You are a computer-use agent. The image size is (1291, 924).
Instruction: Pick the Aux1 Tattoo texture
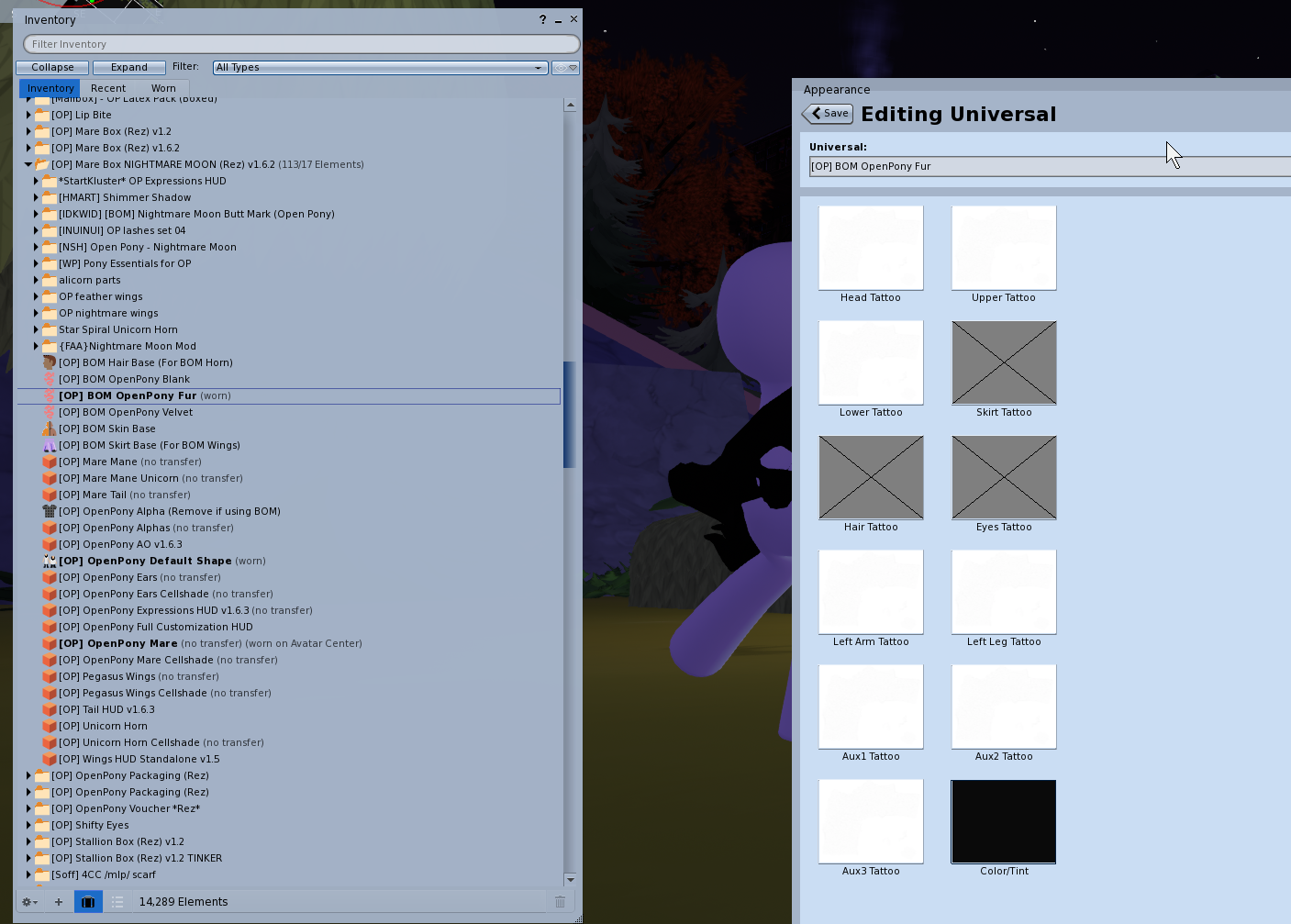pos(871,707)
